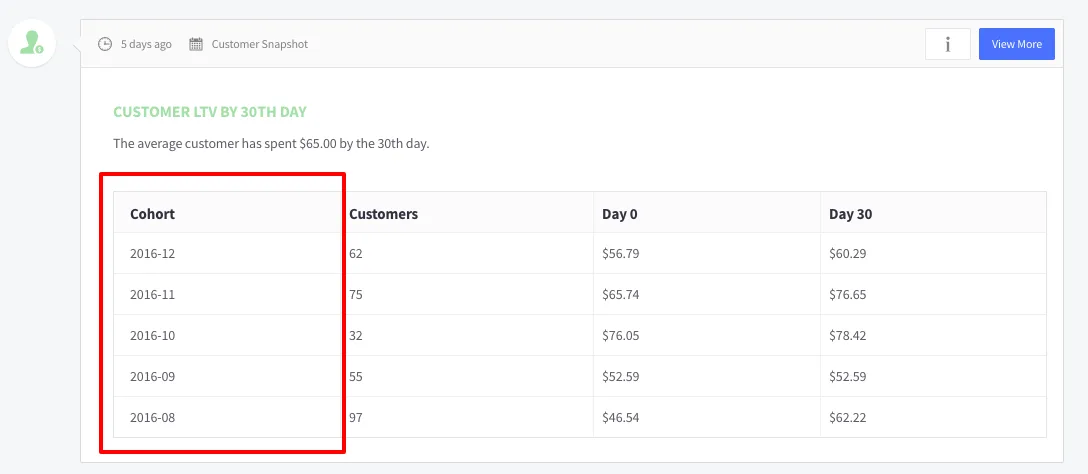Select the Cohort column header
Viewport: 1088px width, 474px height.
click(x=152, y=214)
